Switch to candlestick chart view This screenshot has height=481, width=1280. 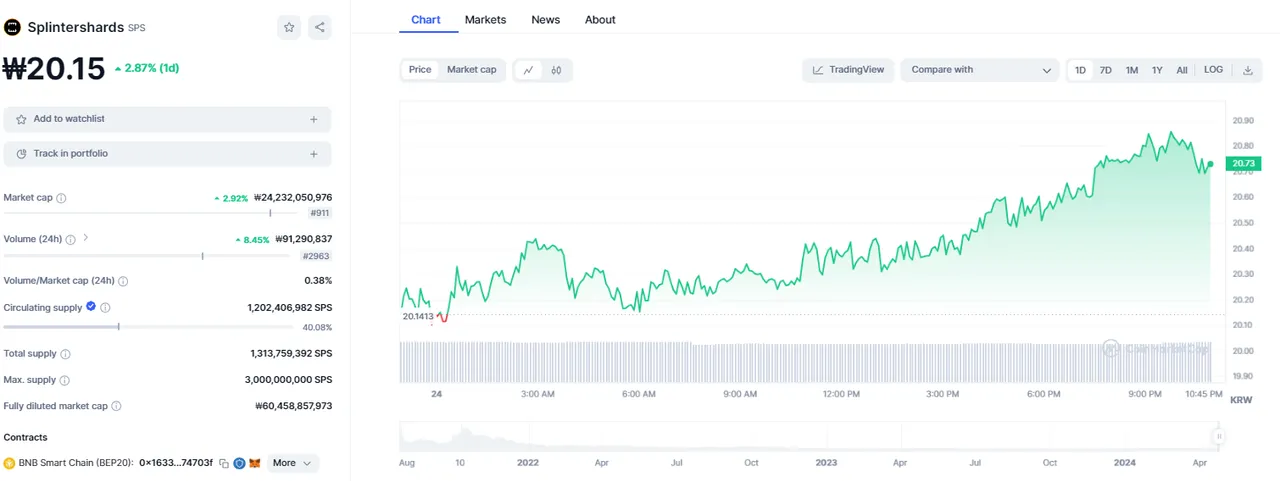(556, 70)
